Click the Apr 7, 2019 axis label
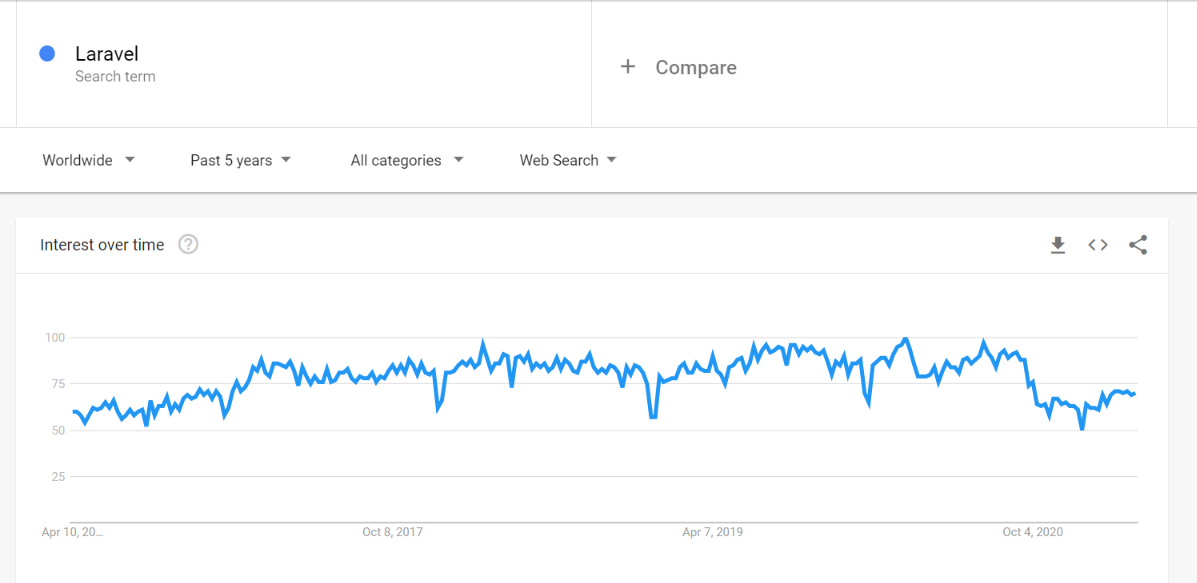 click(712, 532)
